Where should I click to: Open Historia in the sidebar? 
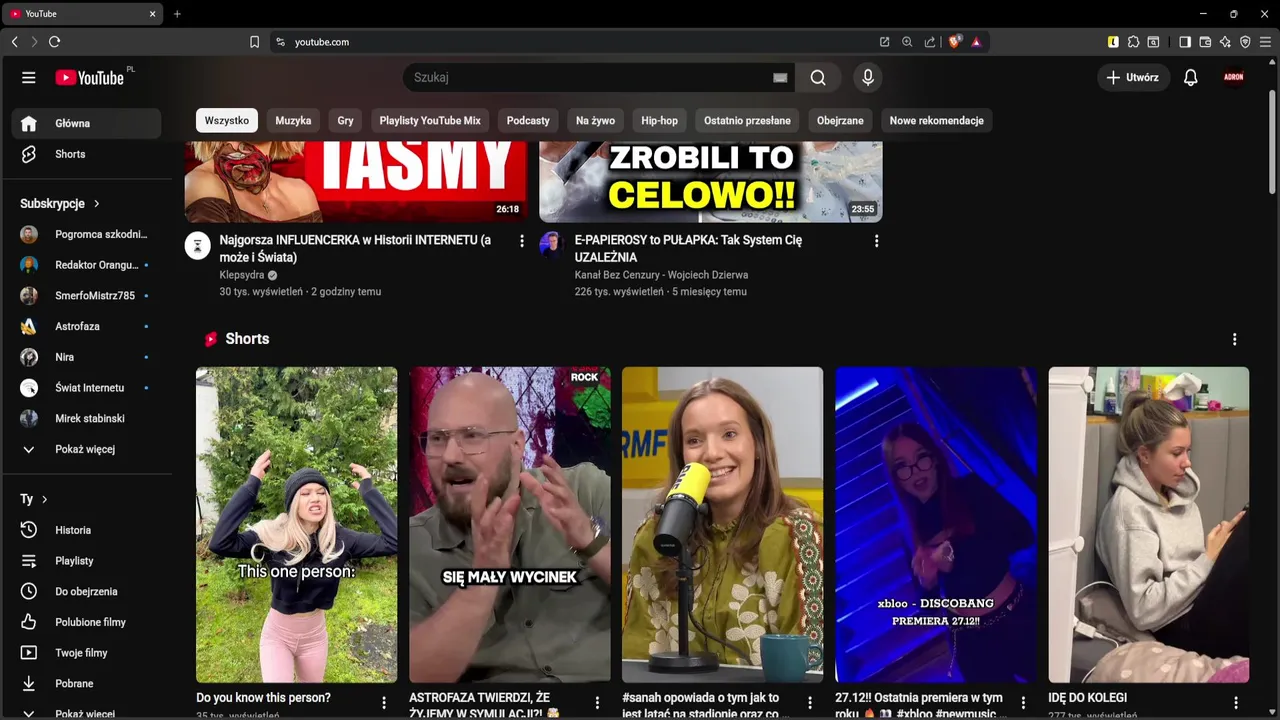tap(86, 530)
